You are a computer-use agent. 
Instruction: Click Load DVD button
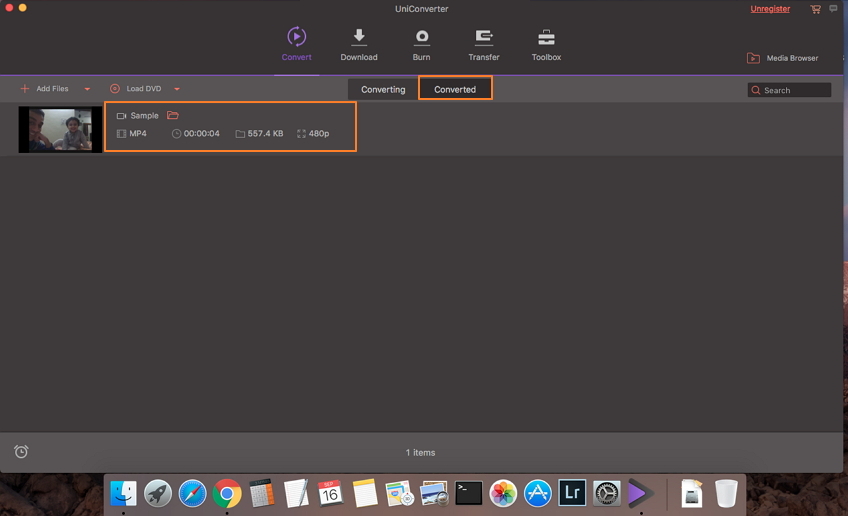click(x=136, y=89)
